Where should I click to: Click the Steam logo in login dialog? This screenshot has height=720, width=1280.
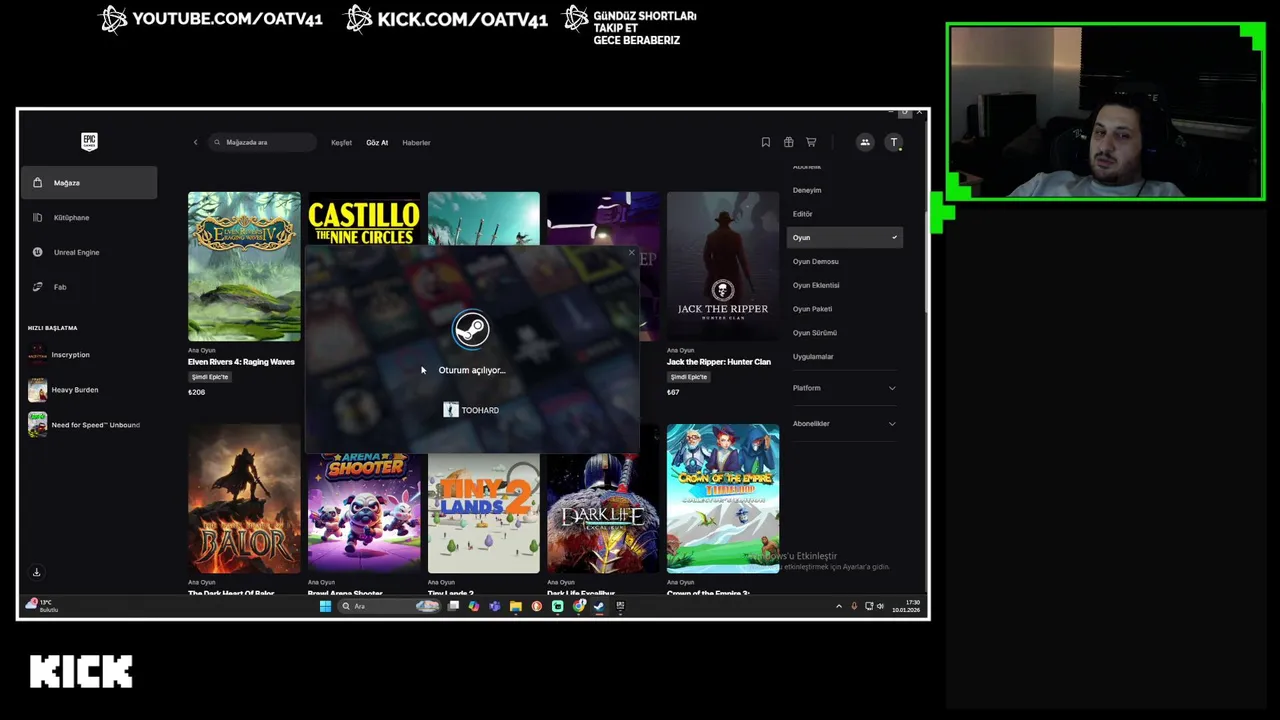pos(471,329)
